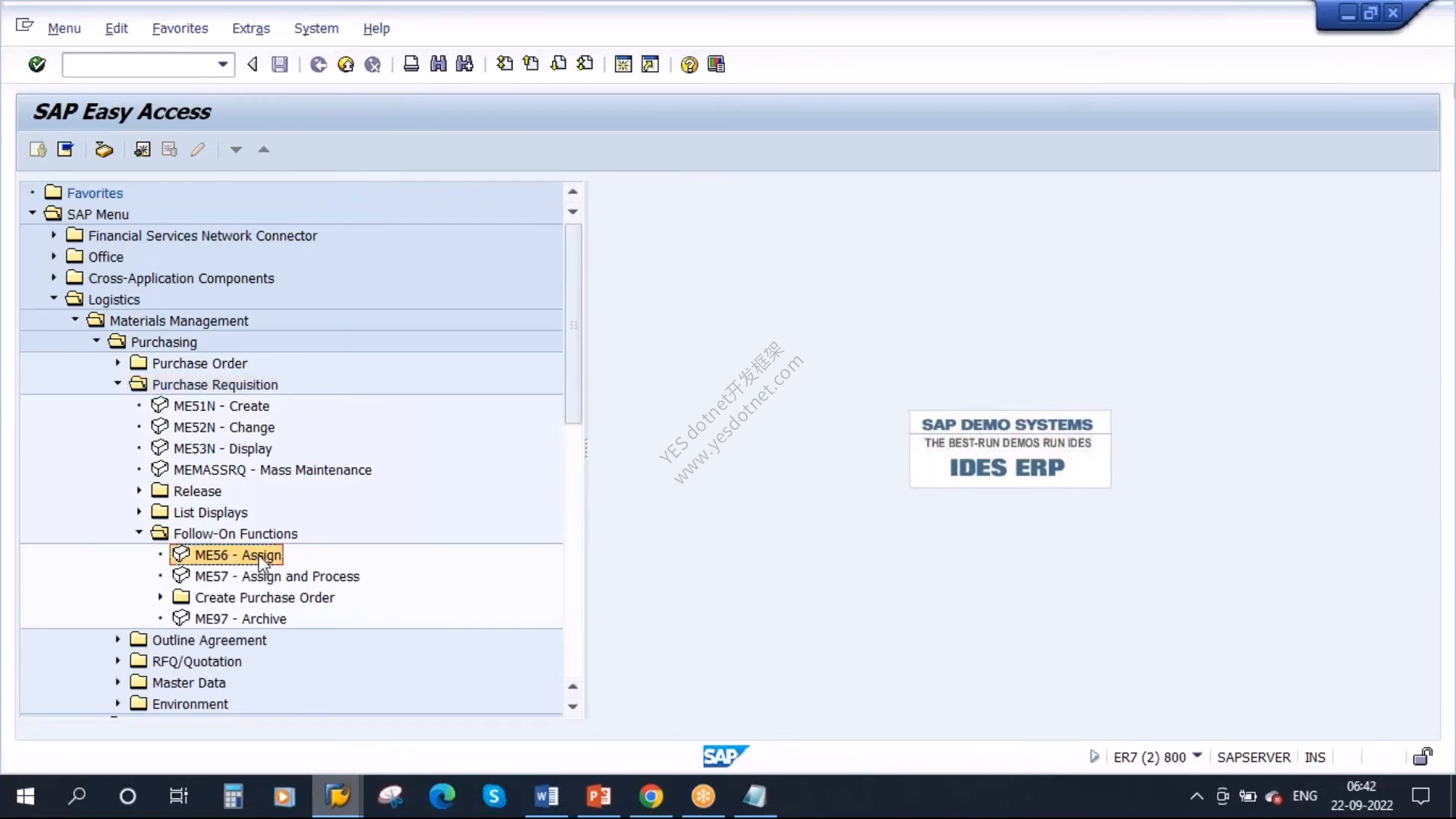Image resolution: width=1456 pixels, height=819 pixels.
Task: Expand the Purchase Order folder
Action: (118, 362)
